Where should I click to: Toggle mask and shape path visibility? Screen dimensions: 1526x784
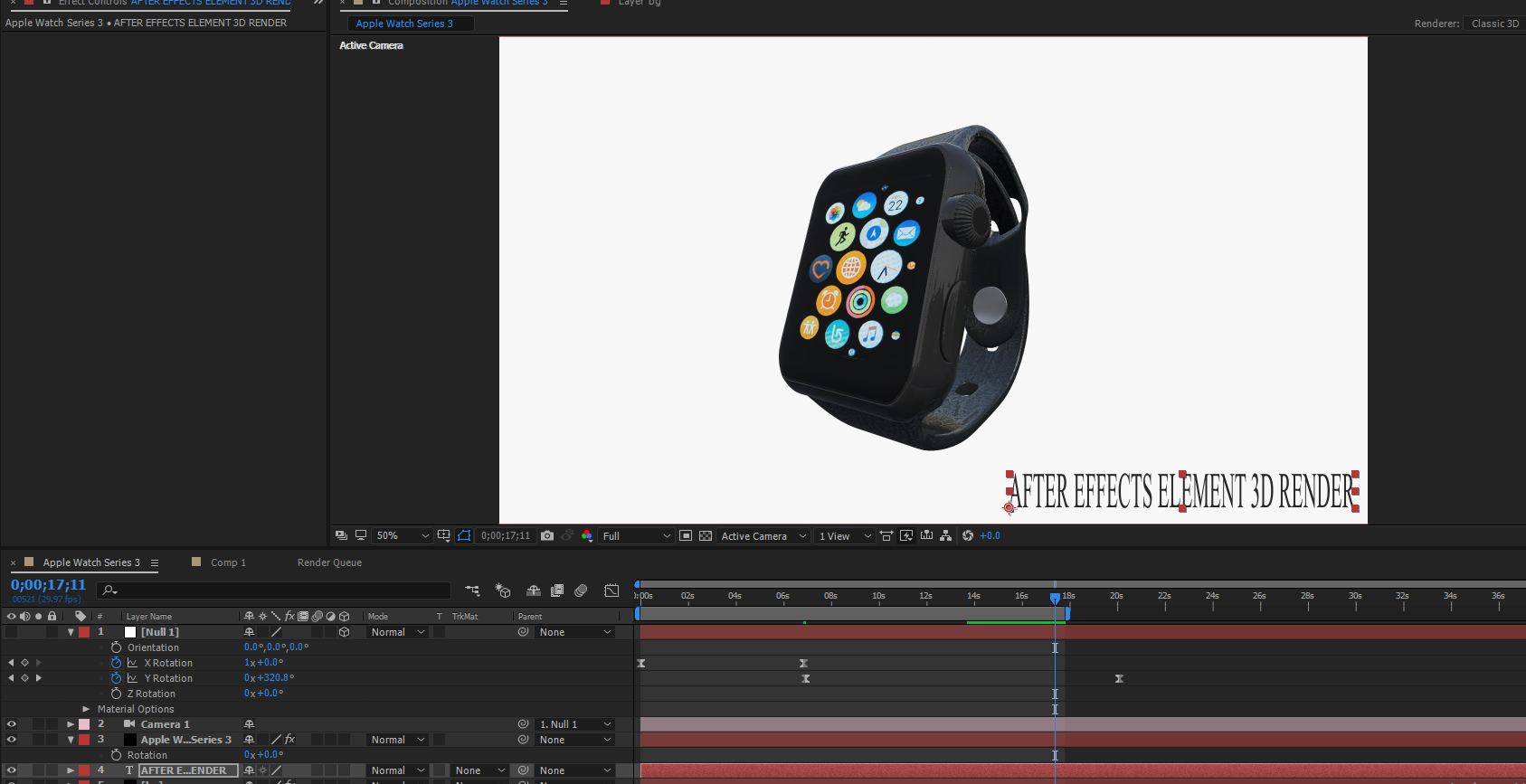464,535
